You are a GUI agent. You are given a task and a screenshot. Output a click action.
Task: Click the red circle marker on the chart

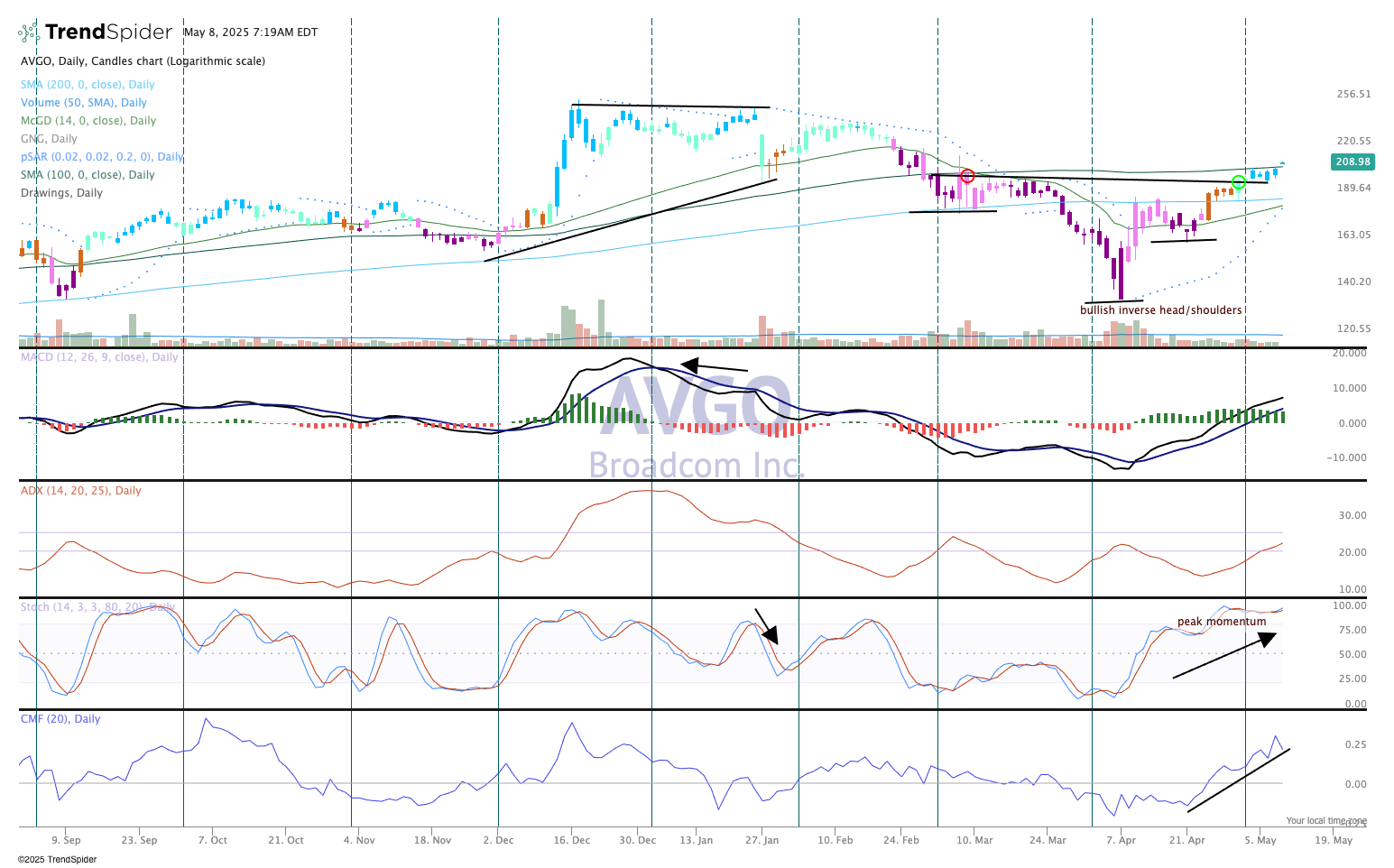(x=967, y=176)
